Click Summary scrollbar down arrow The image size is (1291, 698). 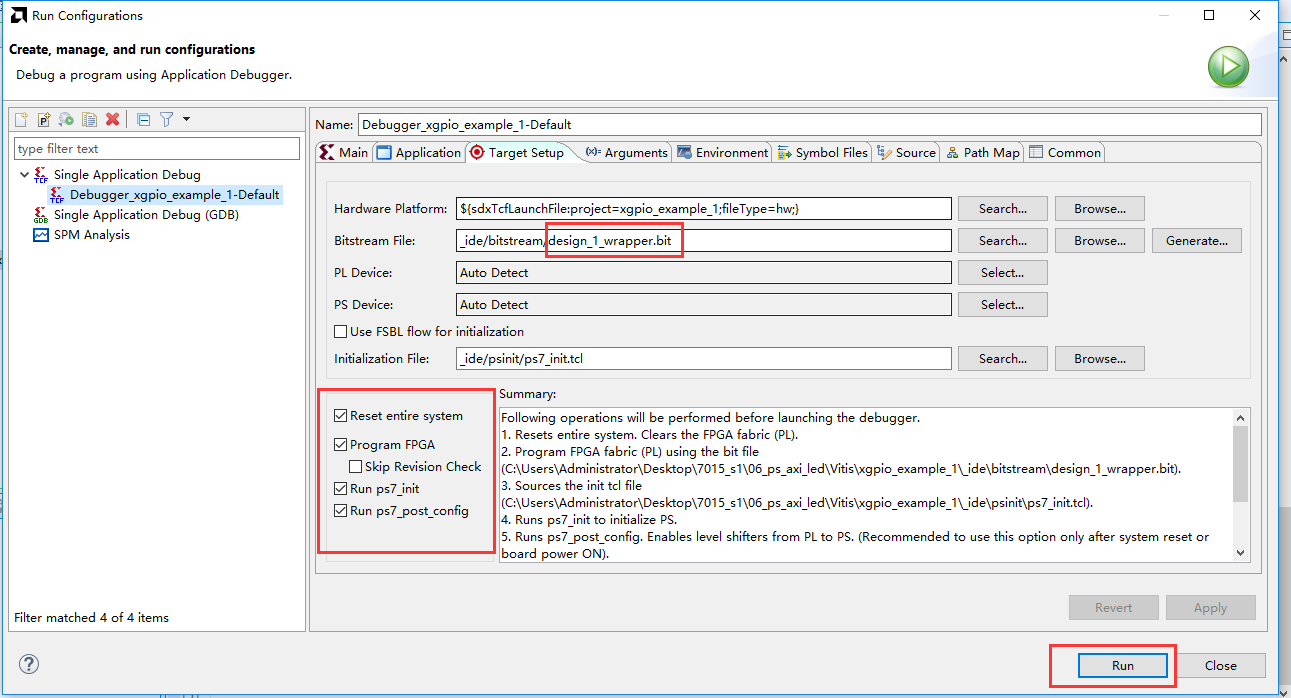point(1241,553)
